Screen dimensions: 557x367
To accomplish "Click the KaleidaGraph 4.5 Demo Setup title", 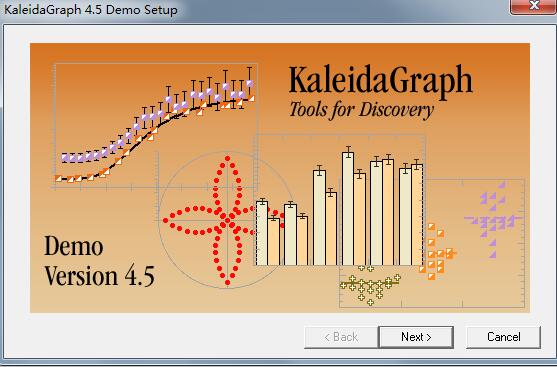I will (x=91, y=10).
